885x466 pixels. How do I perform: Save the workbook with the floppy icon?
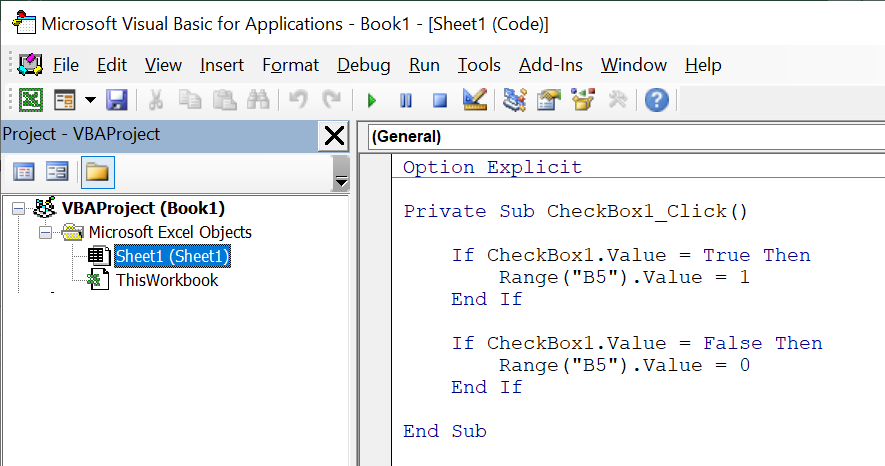(x=117, y=100)
